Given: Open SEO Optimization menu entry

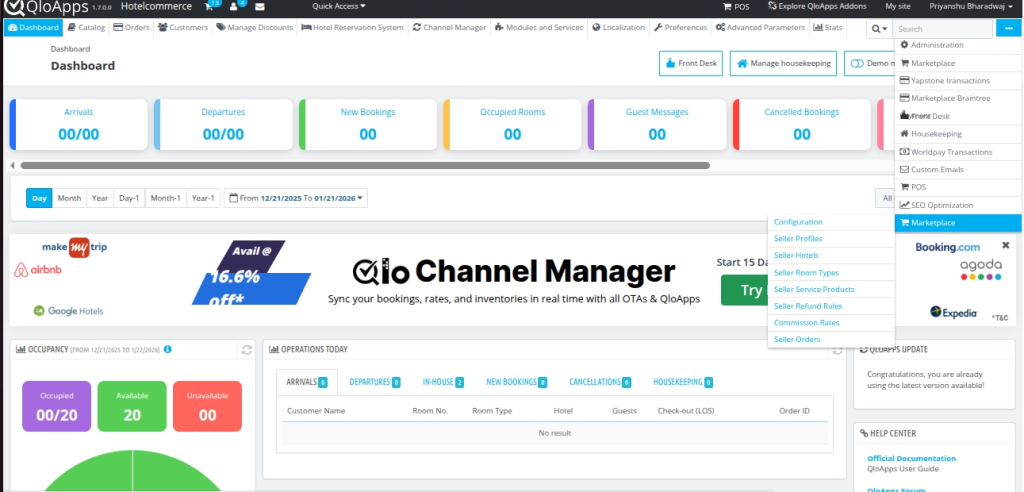Looking at the screenshot, I should tap(958, 205).
